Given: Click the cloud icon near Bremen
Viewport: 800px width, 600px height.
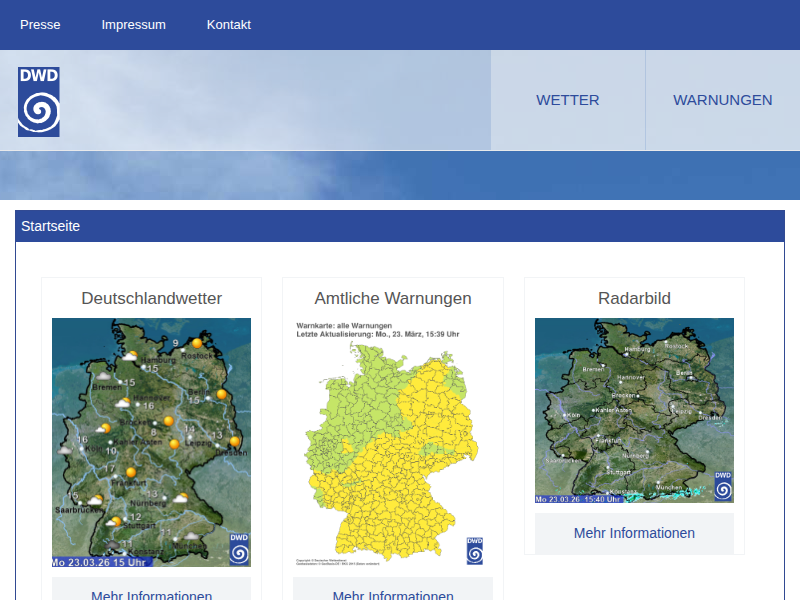Looking at the screenshot, I should click(x=104, y=377).
